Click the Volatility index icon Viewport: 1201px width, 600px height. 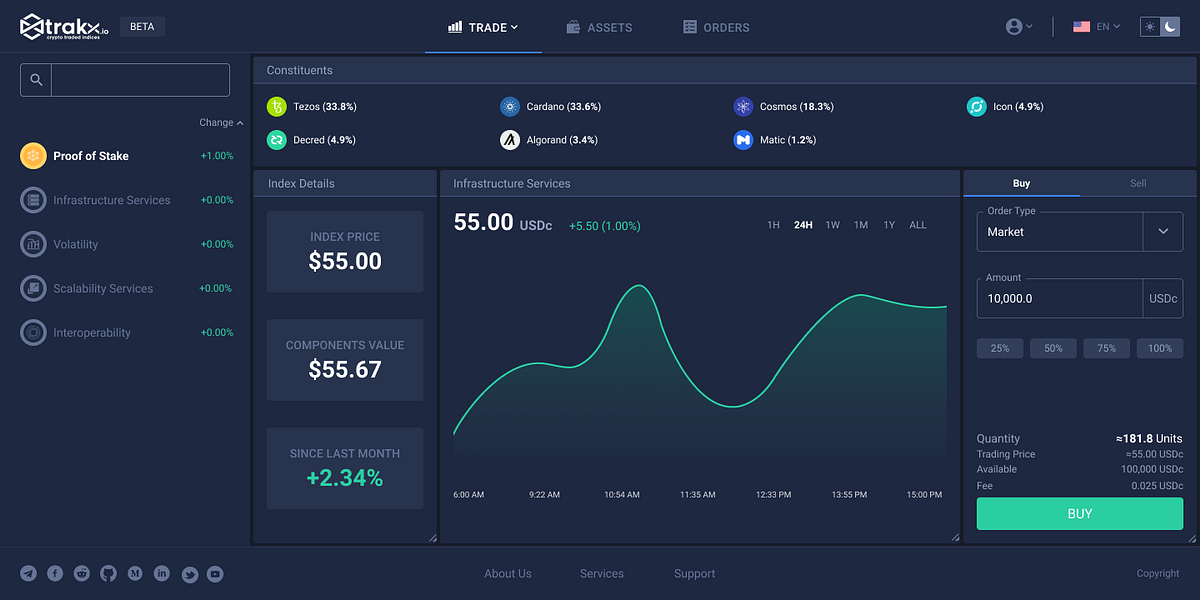point(33,244)
